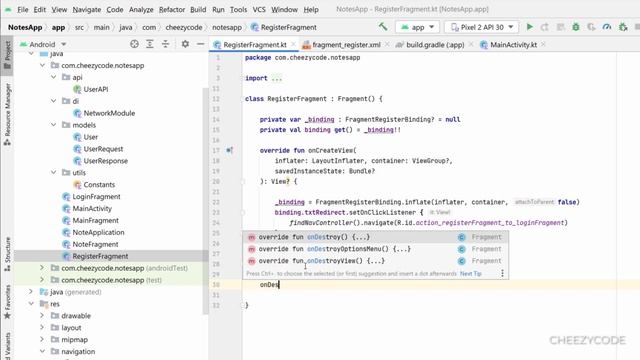Viewport: 640px width, 360px height.
Task: Select onDestroy() override suggestion
Action: click(x=376, y=237)
